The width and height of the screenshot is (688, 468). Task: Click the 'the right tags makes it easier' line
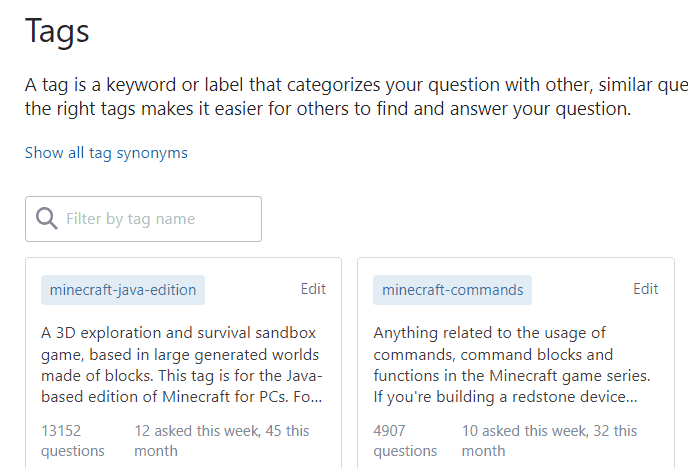tap(328, 109)
